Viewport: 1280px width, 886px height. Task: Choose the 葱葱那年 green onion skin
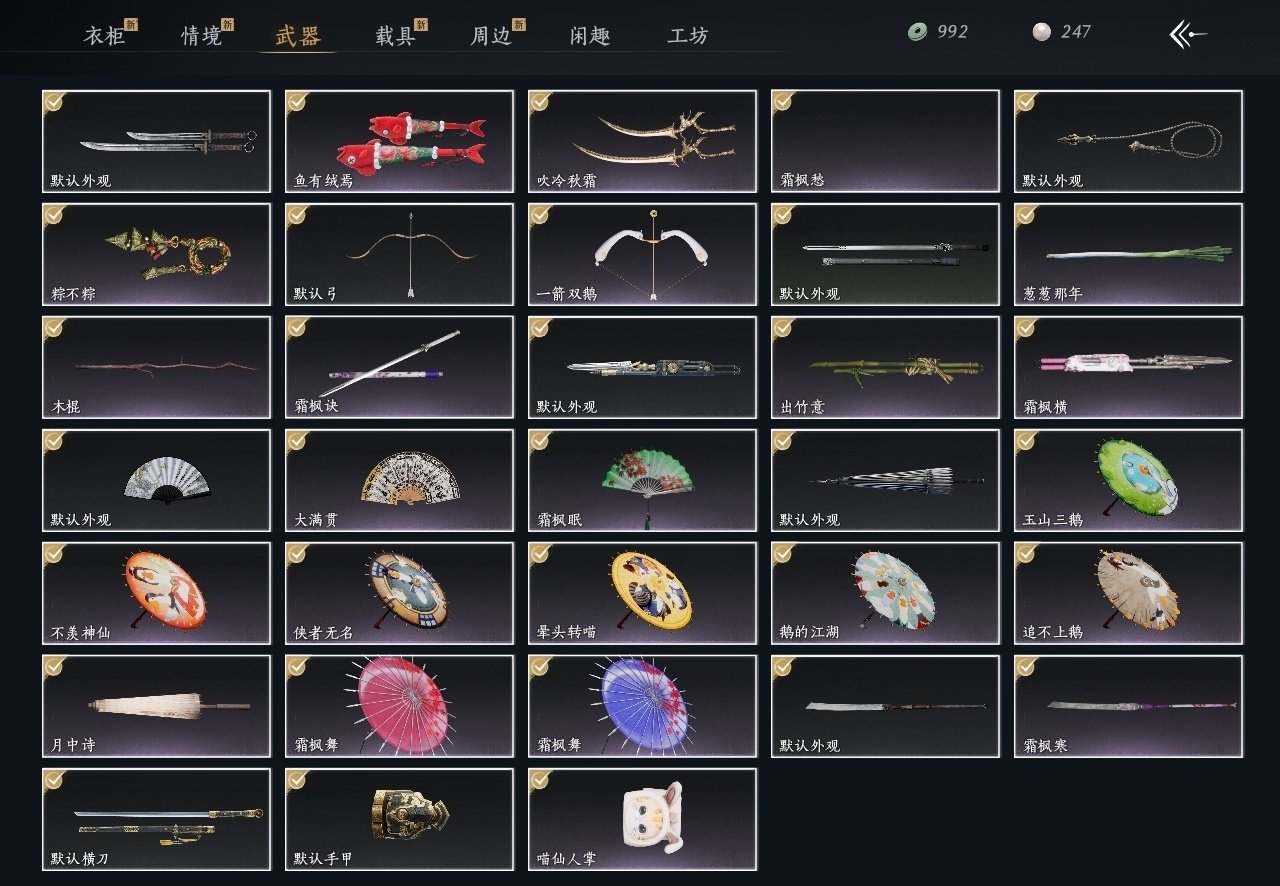[x=1128, y=254]
